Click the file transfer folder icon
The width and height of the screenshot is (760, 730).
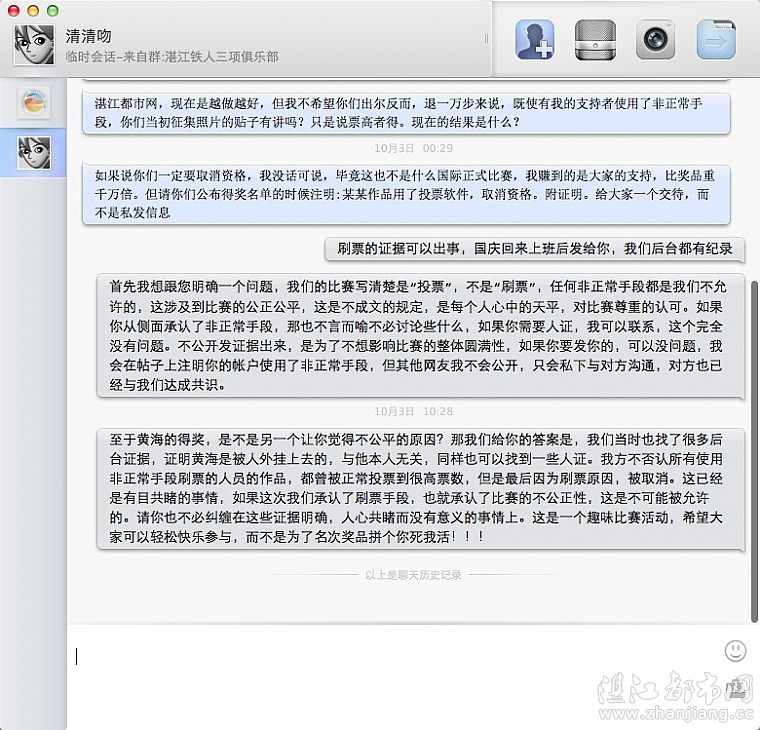(x=715, y=40)
